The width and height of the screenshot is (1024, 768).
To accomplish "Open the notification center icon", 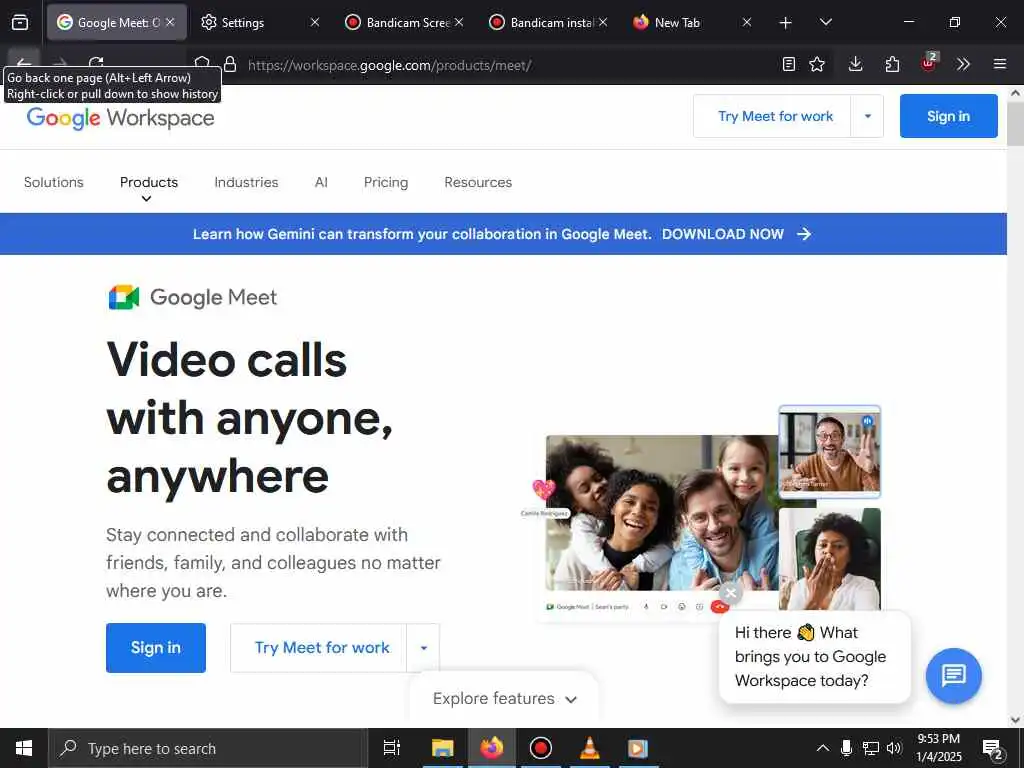I will coord(993,749).
